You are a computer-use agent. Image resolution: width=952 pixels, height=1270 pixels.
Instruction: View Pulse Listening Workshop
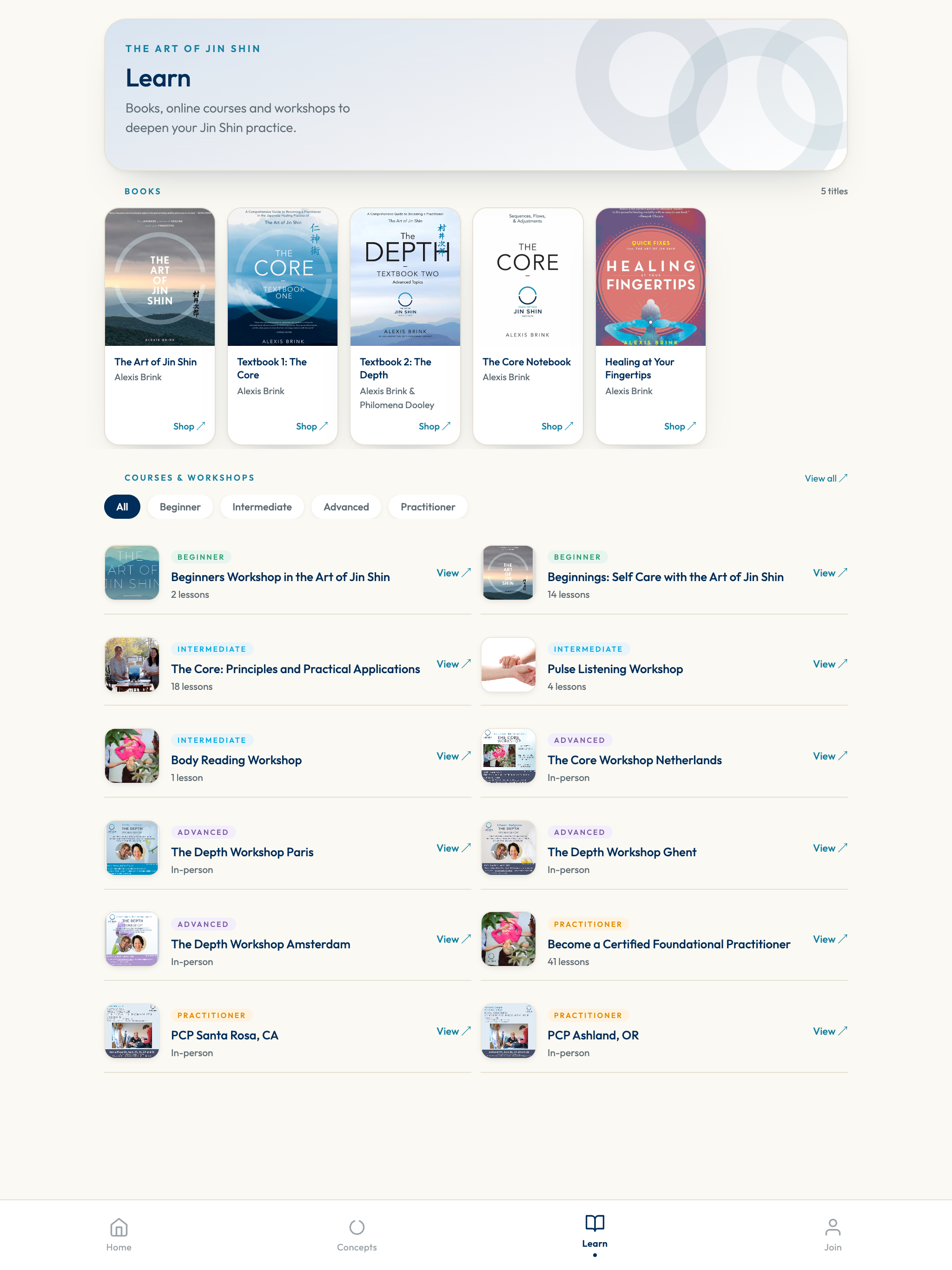(830, 664)
